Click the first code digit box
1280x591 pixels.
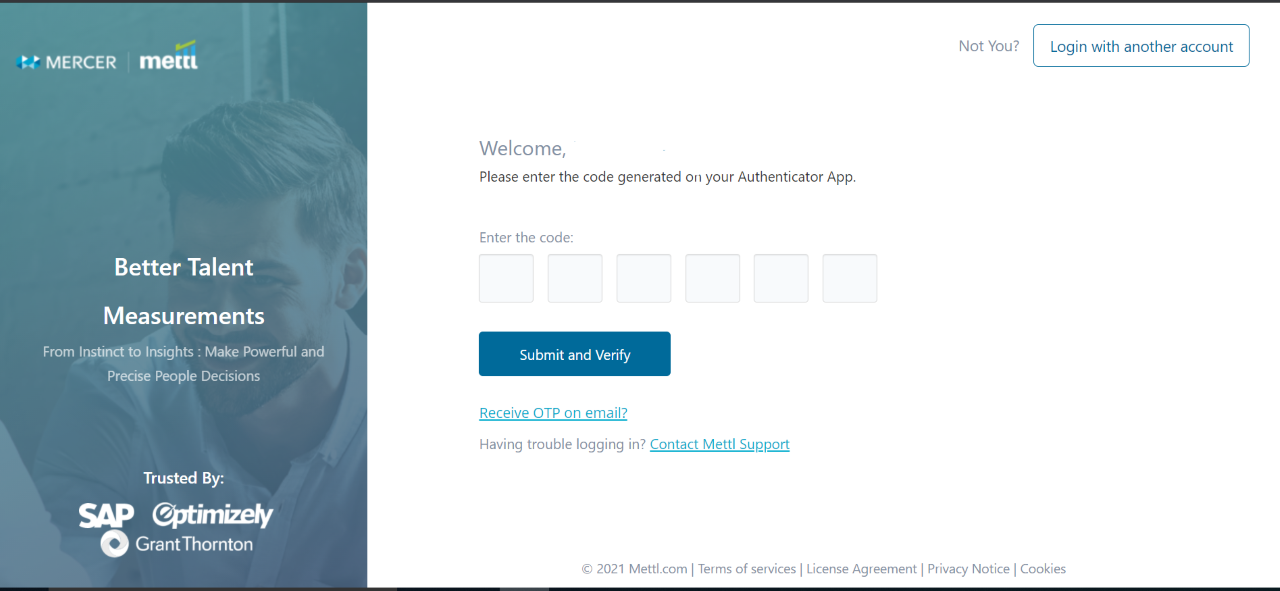point(506,278)
